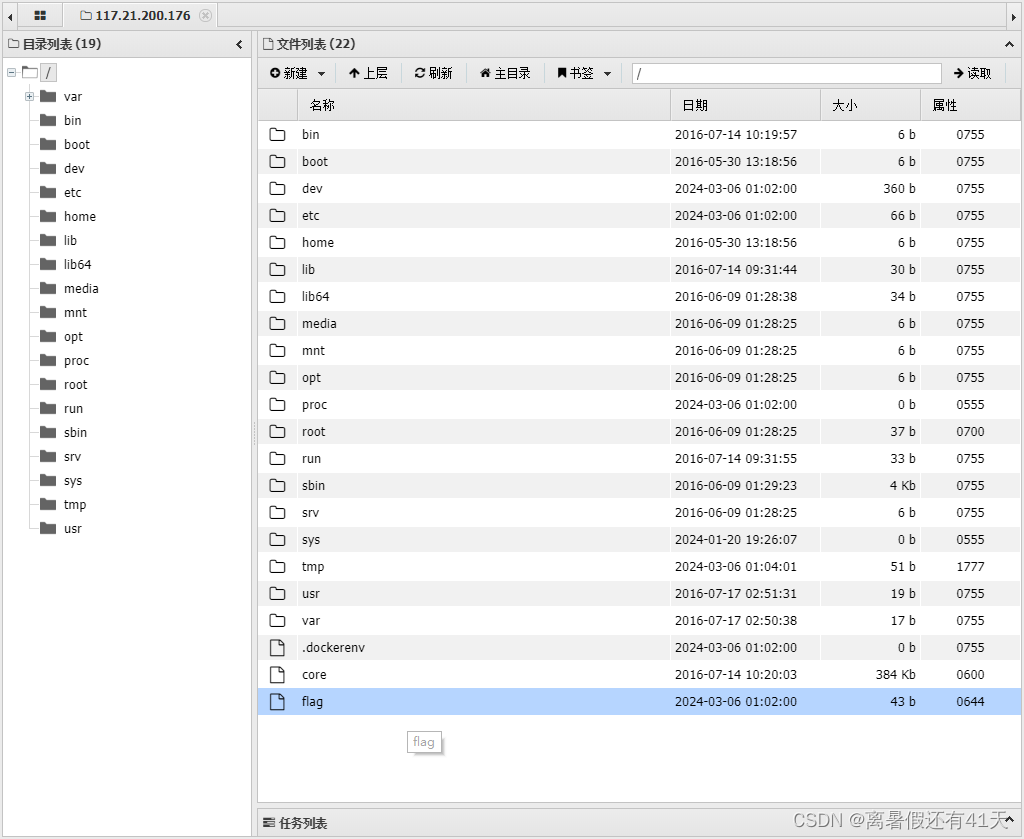Expand the 任务列表 task list panel
Screen dimensions: 1024x839
pos(1010,818)
